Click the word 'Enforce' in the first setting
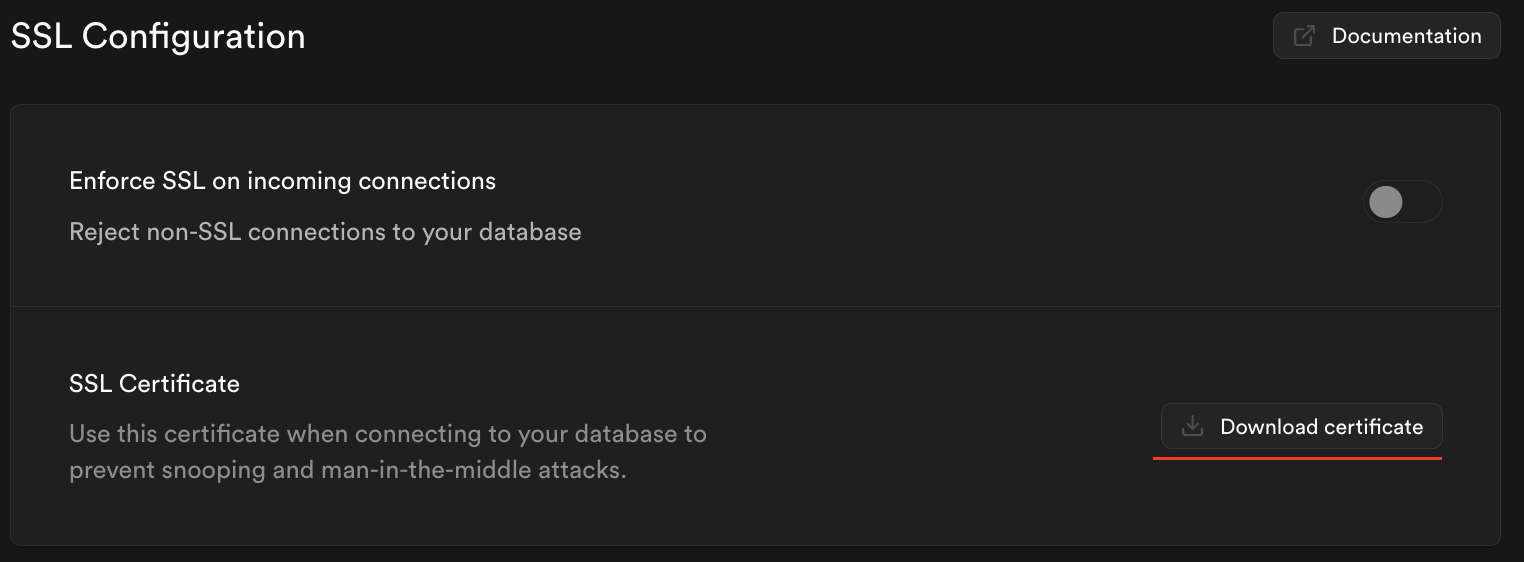Image resolution: width=1524 pixels, height=562 pixels. [x=112, y=181]
